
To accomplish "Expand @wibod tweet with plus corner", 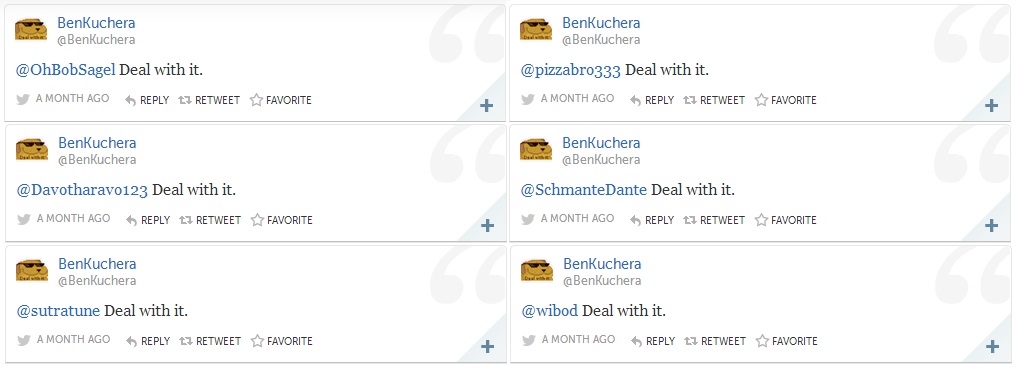I will (992, 347).
